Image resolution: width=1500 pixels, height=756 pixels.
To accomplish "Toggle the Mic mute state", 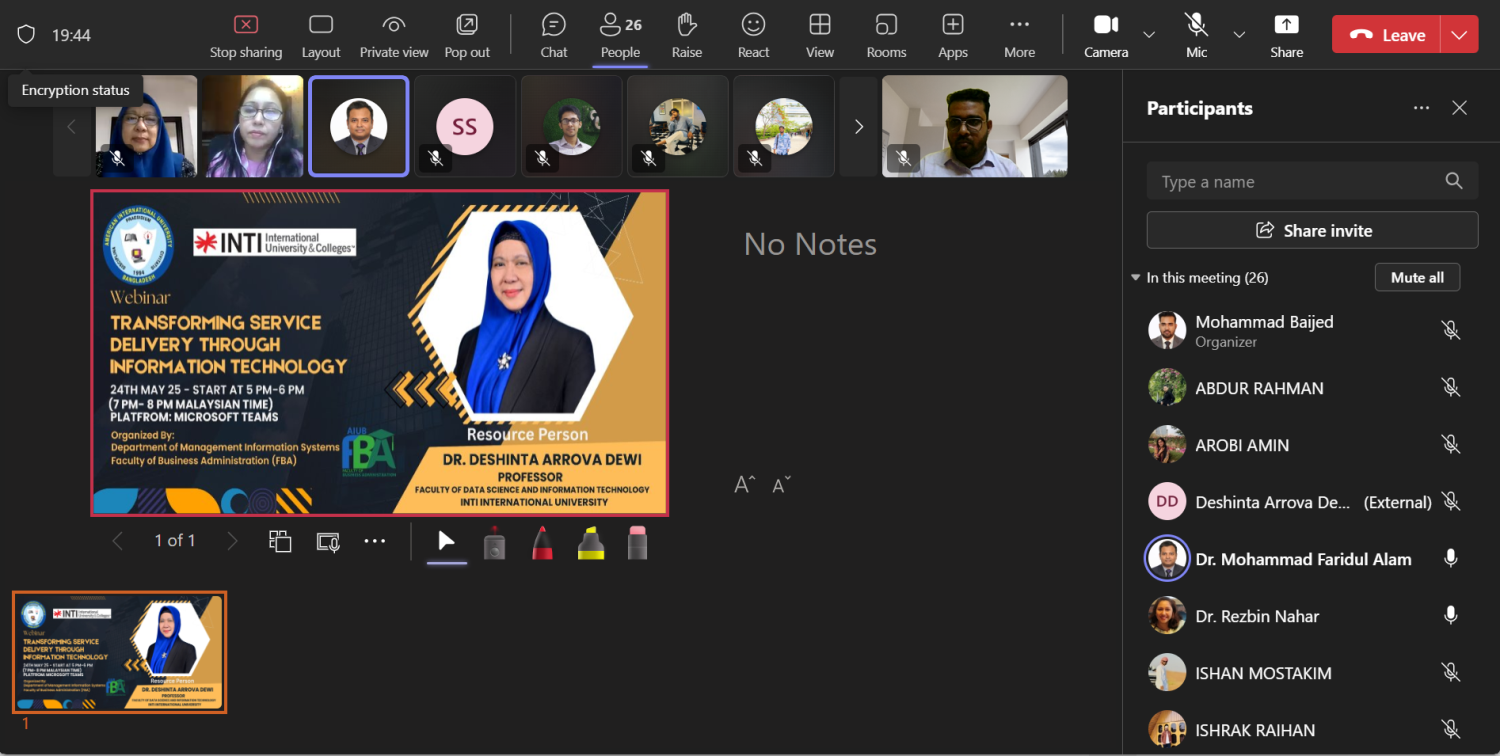I will (1196, 35).
